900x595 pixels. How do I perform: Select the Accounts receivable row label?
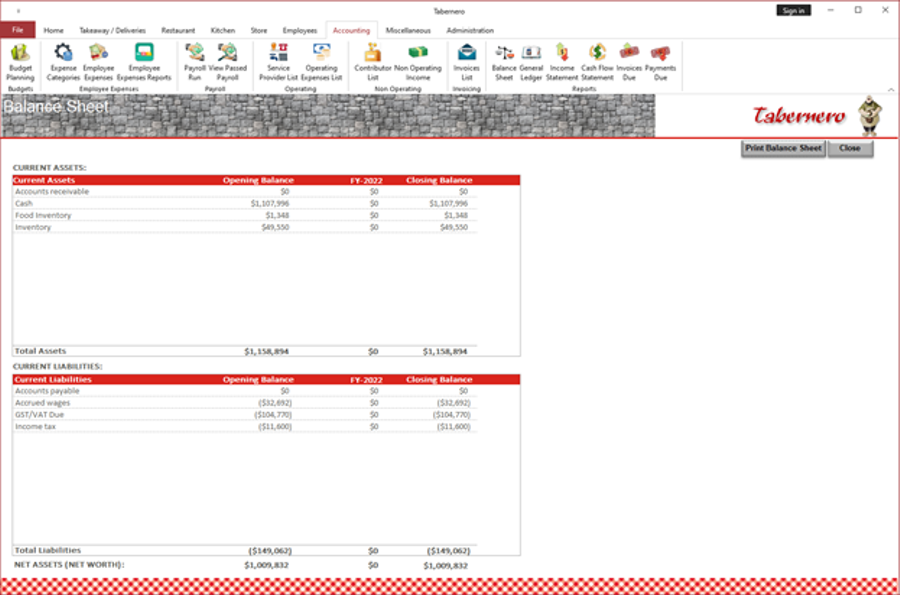click(52, 192)
